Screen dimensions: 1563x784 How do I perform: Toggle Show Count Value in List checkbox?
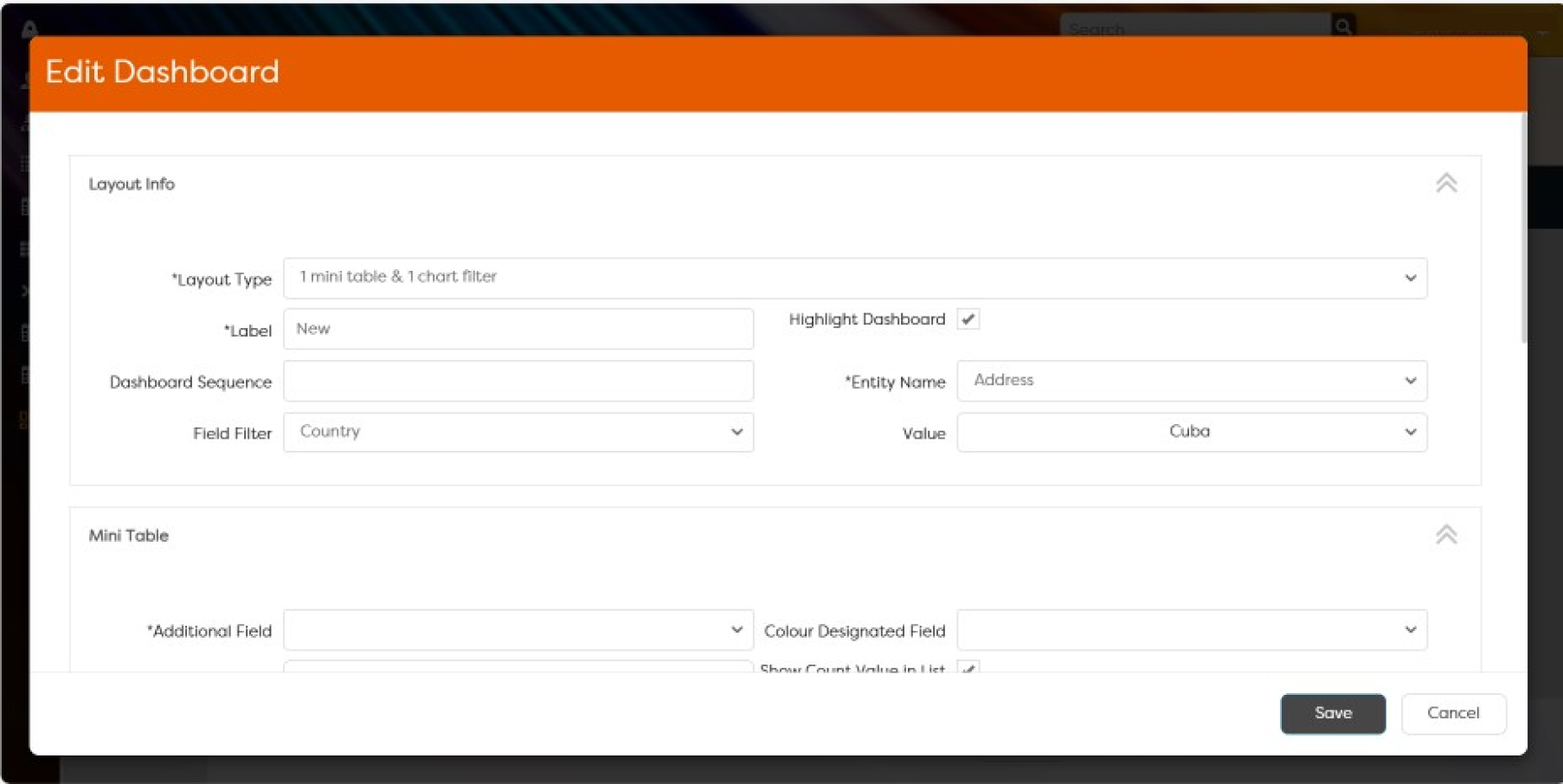(968, 668)
